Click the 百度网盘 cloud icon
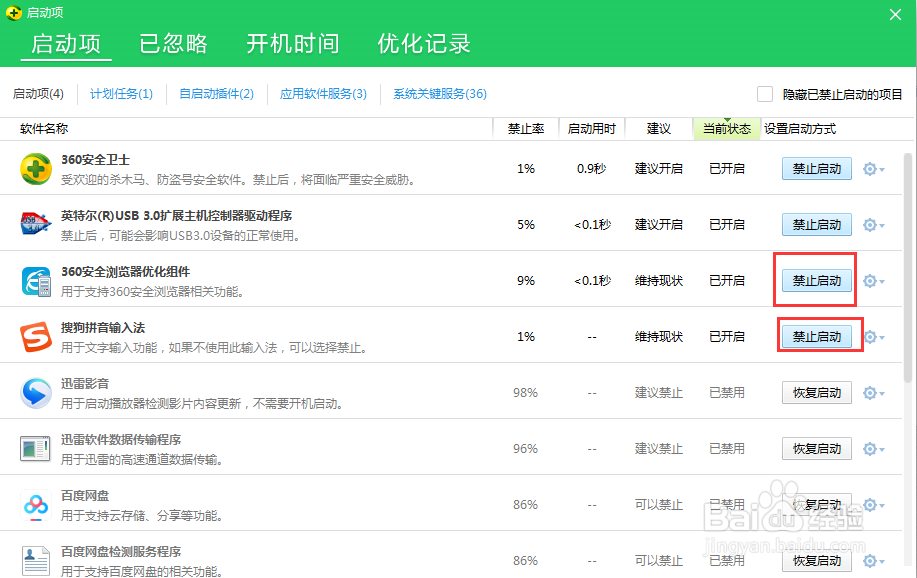 tap(36, 505)
